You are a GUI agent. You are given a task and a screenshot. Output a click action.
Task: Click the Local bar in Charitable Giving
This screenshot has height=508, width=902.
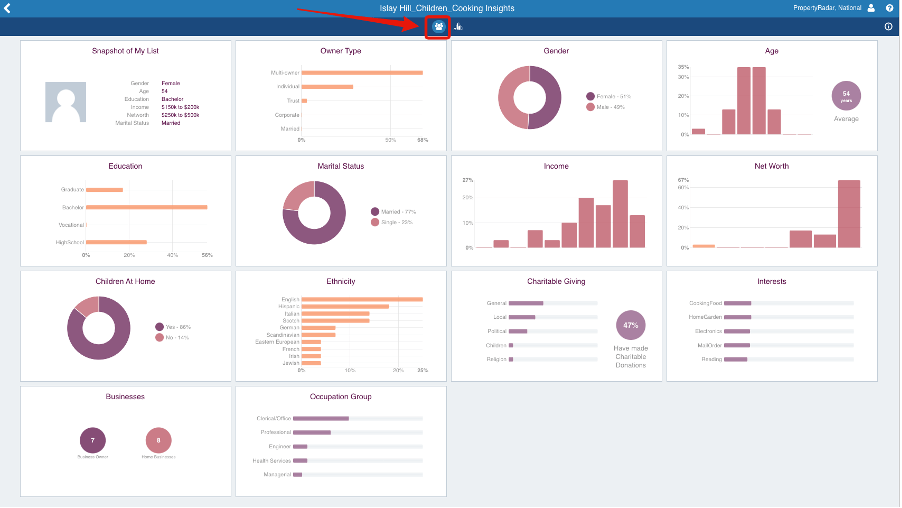click(x=522, y=317)
